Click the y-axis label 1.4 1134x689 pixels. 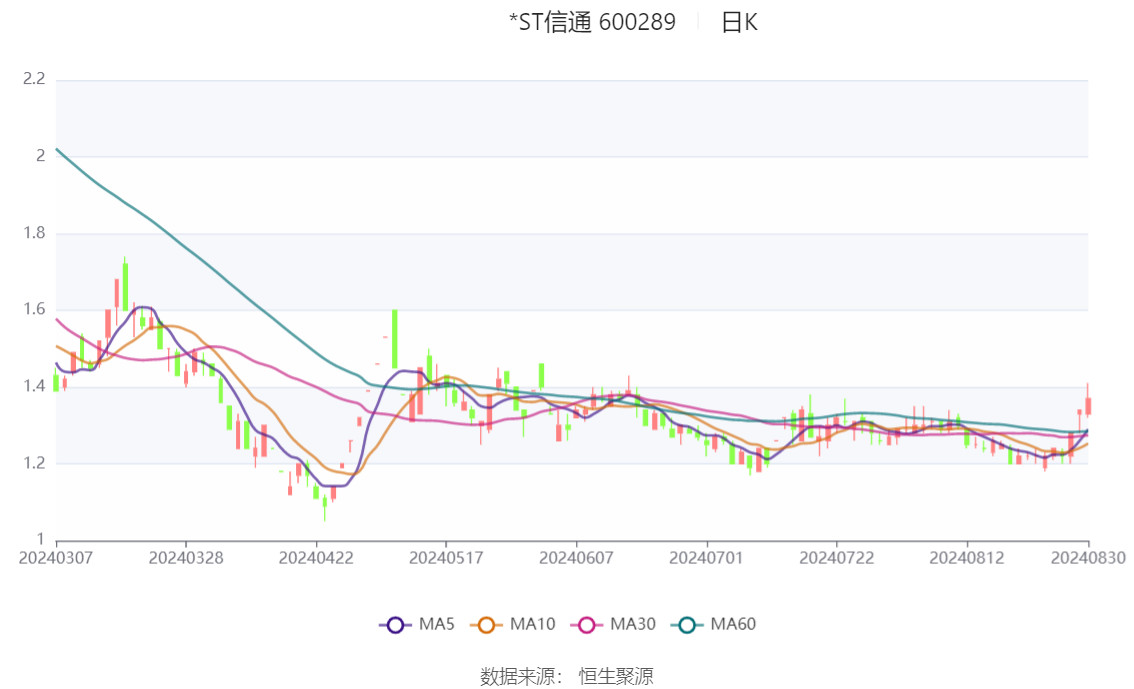tap(34, 386)
